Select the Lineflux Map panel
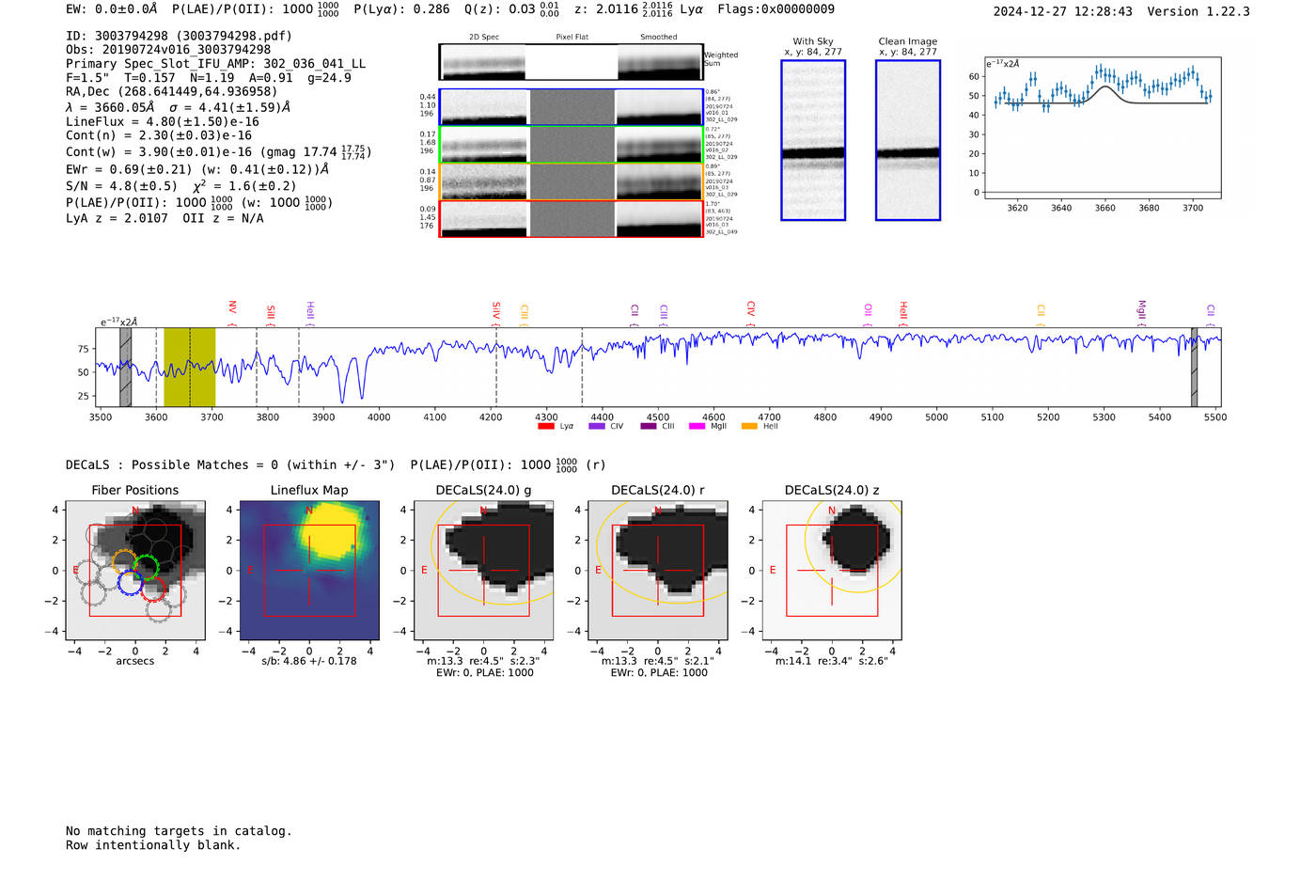Viewport: 1316px width, 896px height. coord(309,571)
